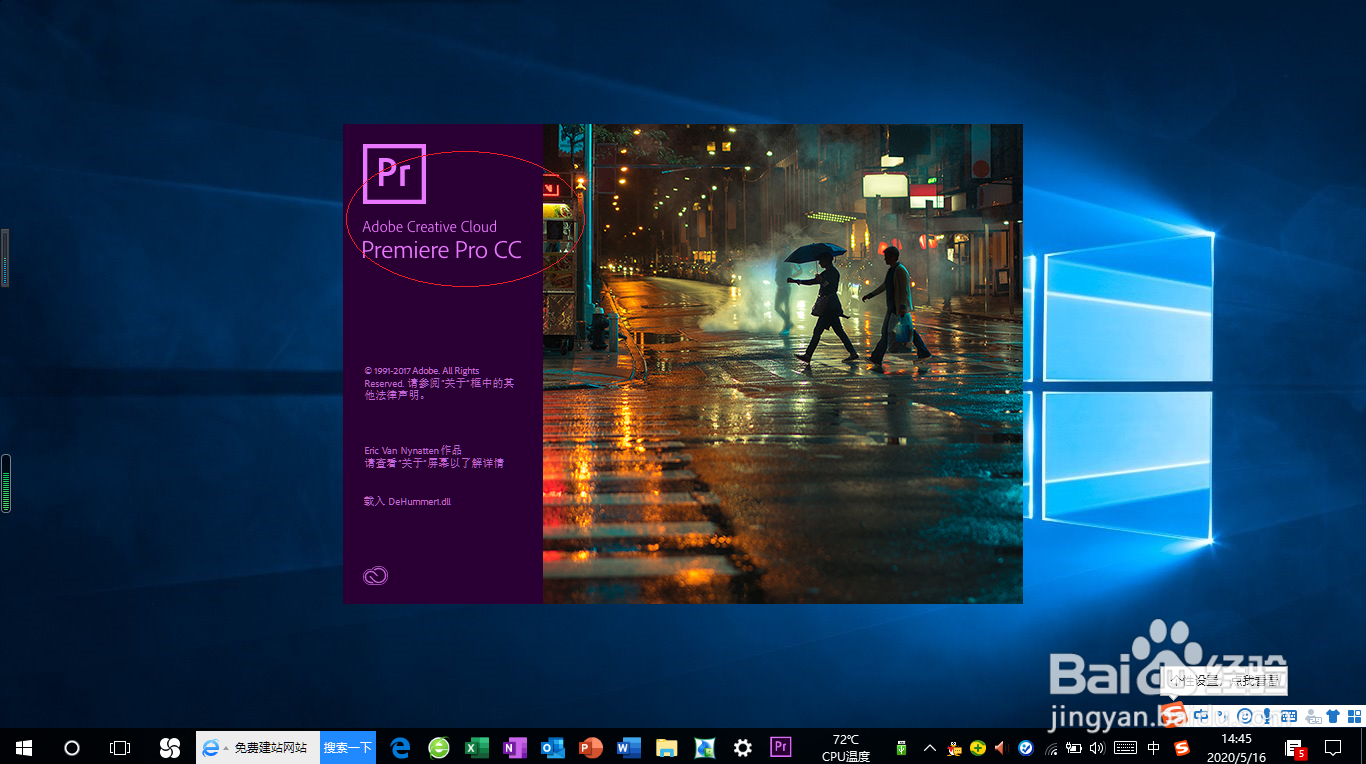Image resolution: width=1366 pixels, height=764 pixels.
Task: Open the touch keyboard from the tray
Action: [1125, 746]
